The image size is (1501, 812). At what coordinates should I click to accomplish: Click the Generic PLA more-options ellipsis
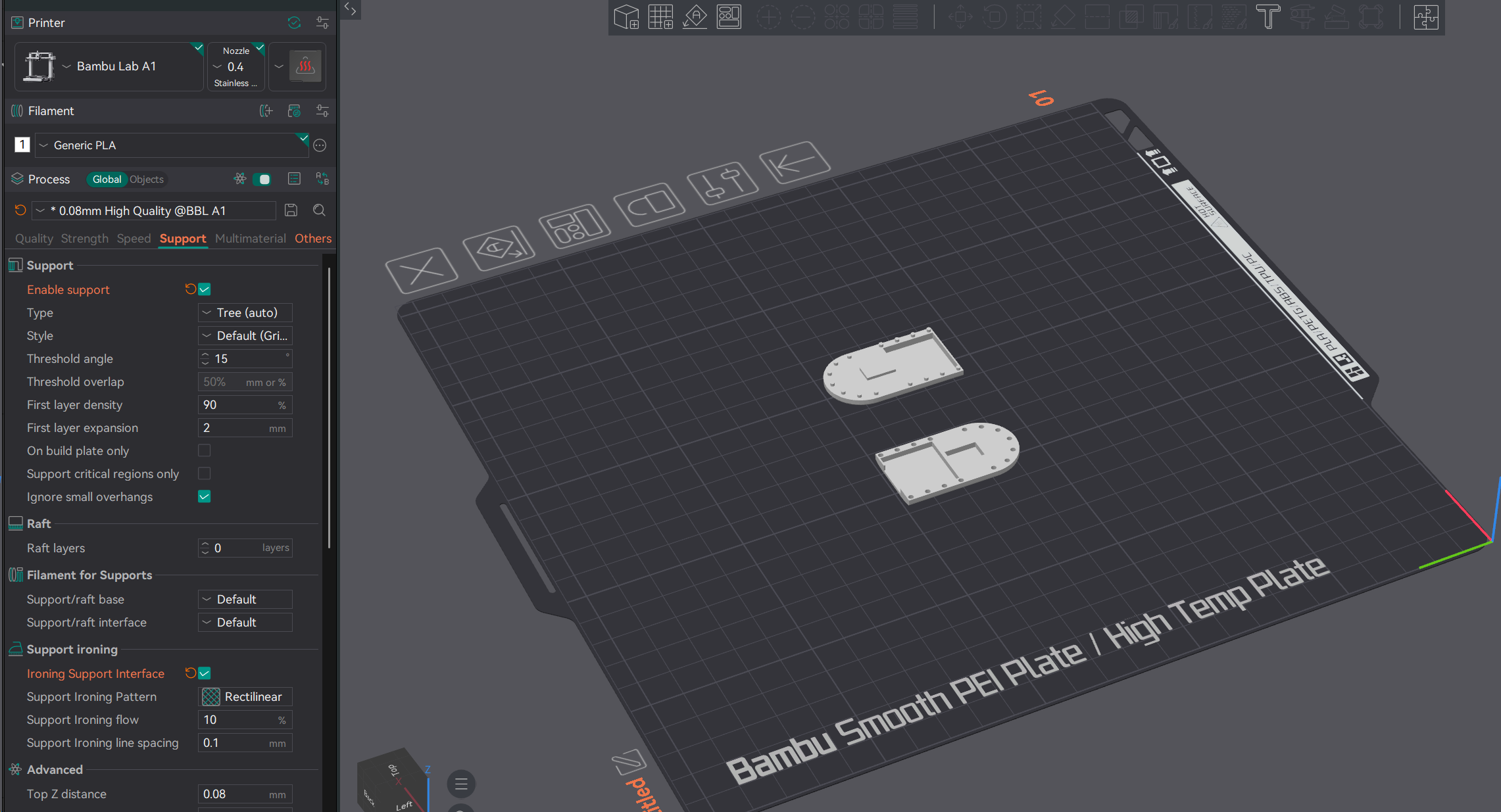tap(320, 145)
